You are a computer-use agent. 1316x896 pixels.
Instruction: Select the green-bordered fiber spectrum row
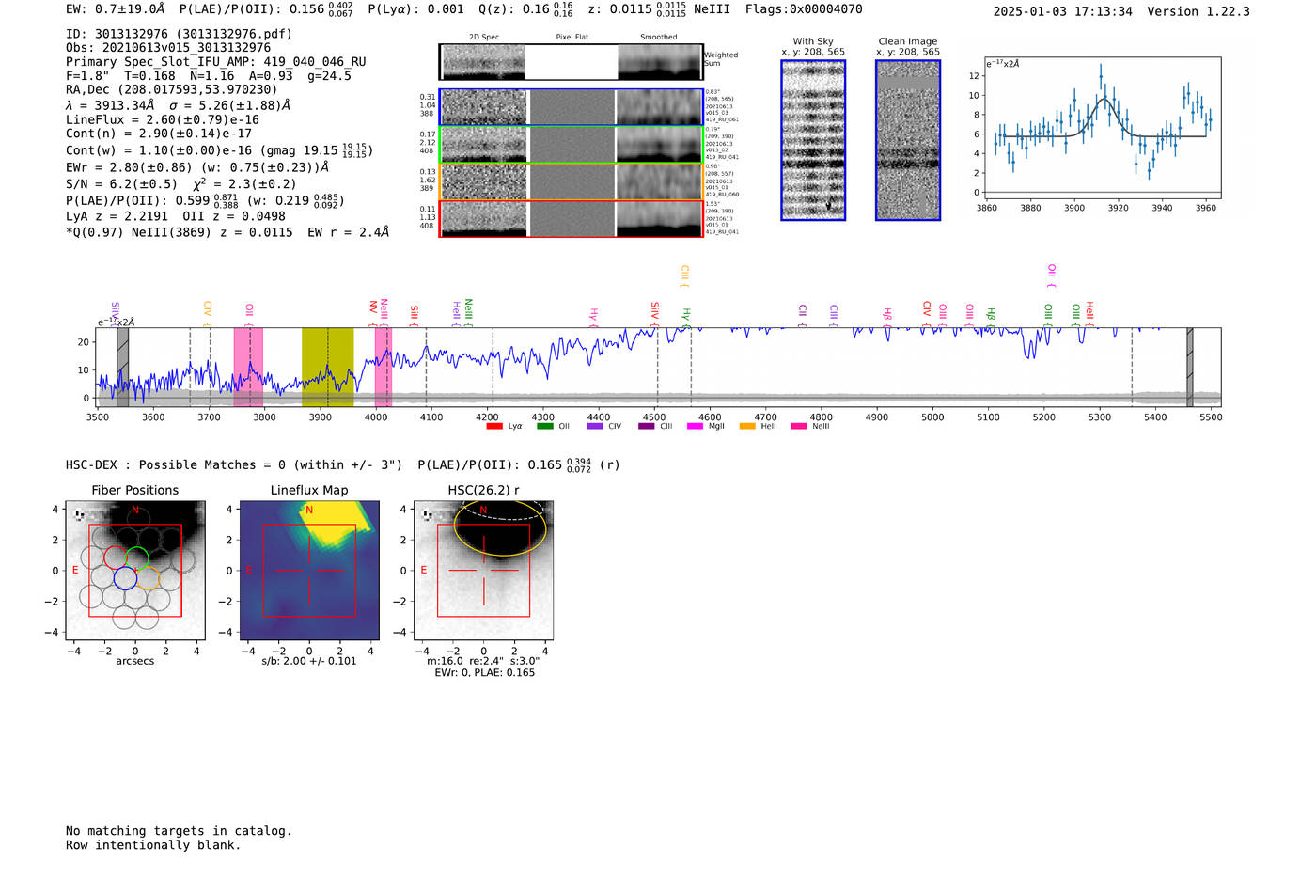click(x=571, y=145)
